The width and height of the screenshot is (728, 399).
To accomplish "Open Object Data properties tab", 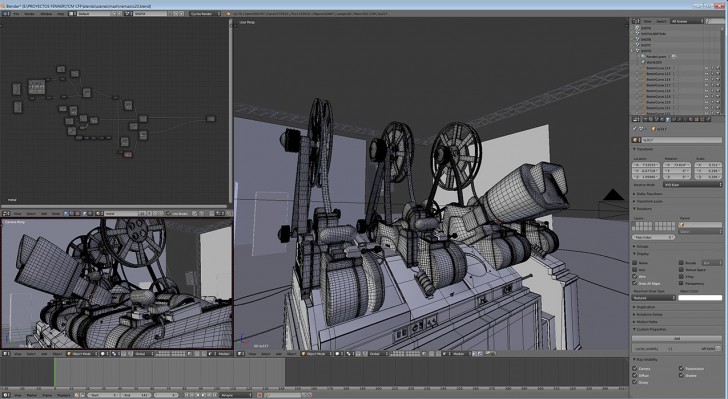I will (685, 119).
